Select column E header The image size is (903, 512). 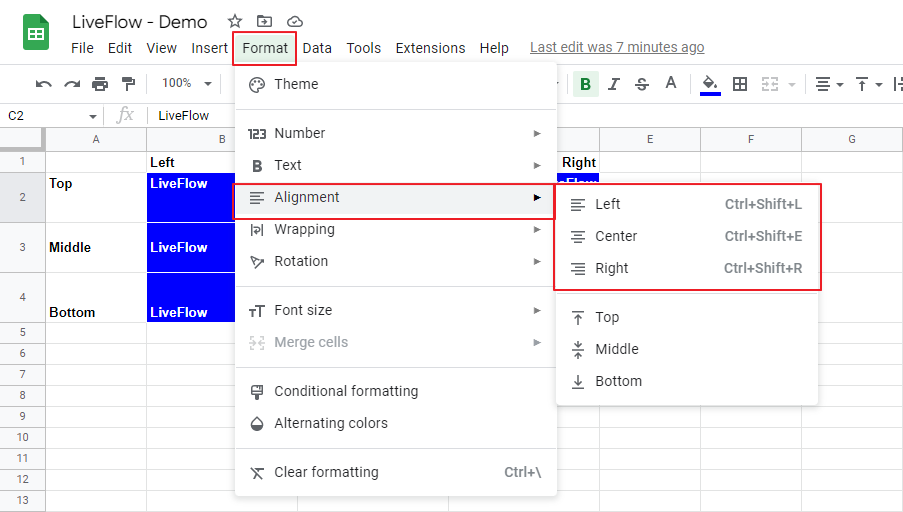650,139
